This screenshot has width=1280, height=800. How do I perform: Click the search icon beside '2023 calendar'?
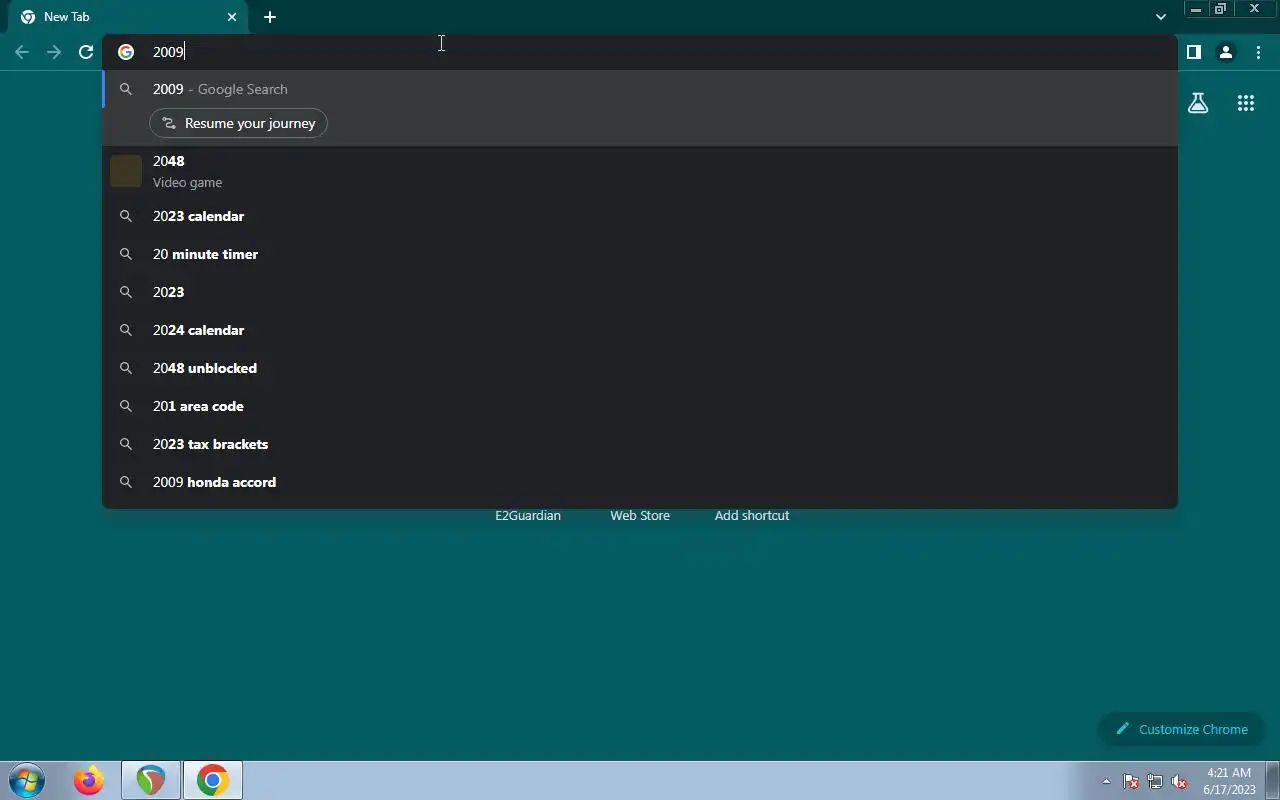point(126,216)
